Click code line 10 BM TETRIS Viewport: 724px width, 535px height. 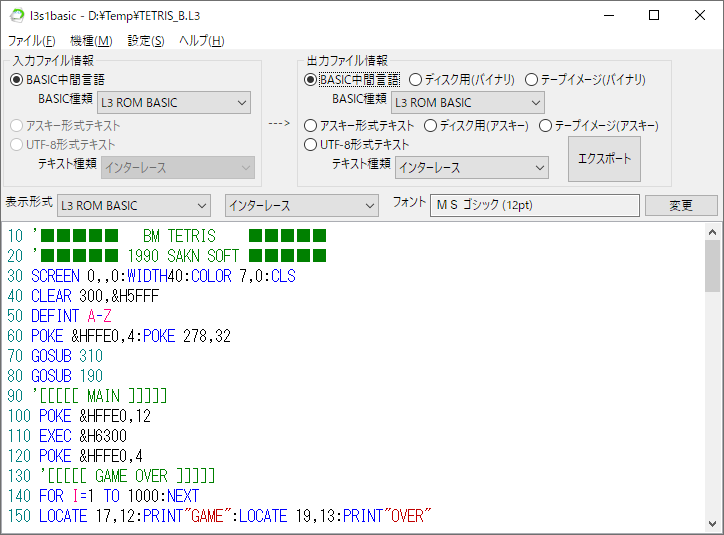coord(167,236)
